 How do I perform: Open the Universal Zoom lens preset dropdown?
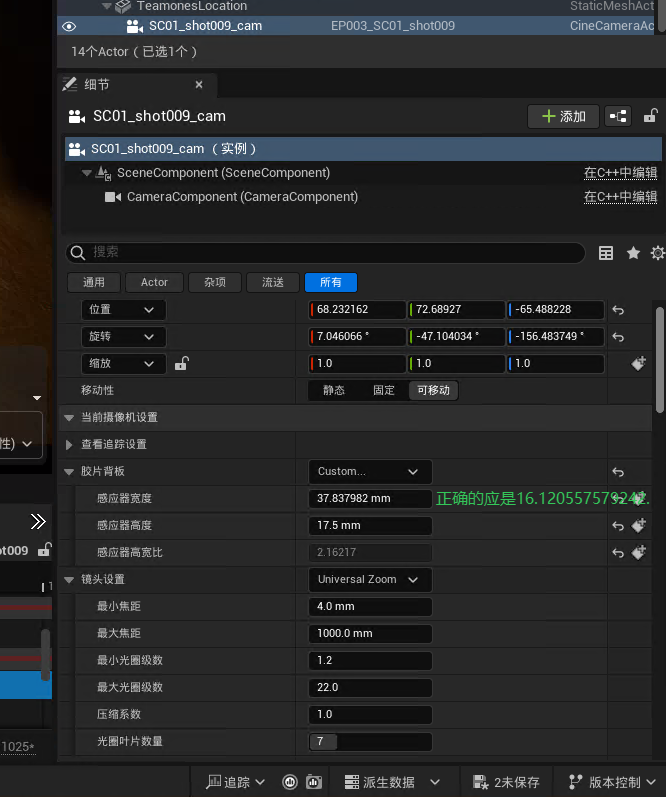point(369,579)
